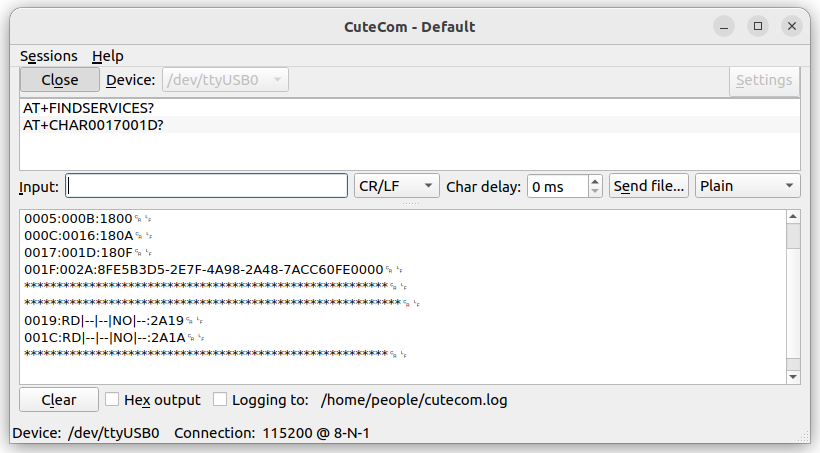820x453 pixels.
Task: Toggle the Logging to checkbox
Action: (220, 400)
